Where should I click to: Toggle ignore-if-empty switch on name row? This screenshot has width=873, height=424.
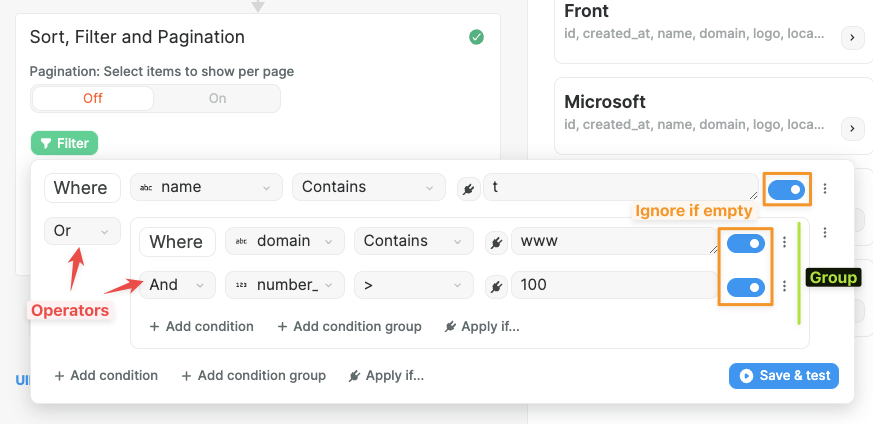[x=786, y=189]
